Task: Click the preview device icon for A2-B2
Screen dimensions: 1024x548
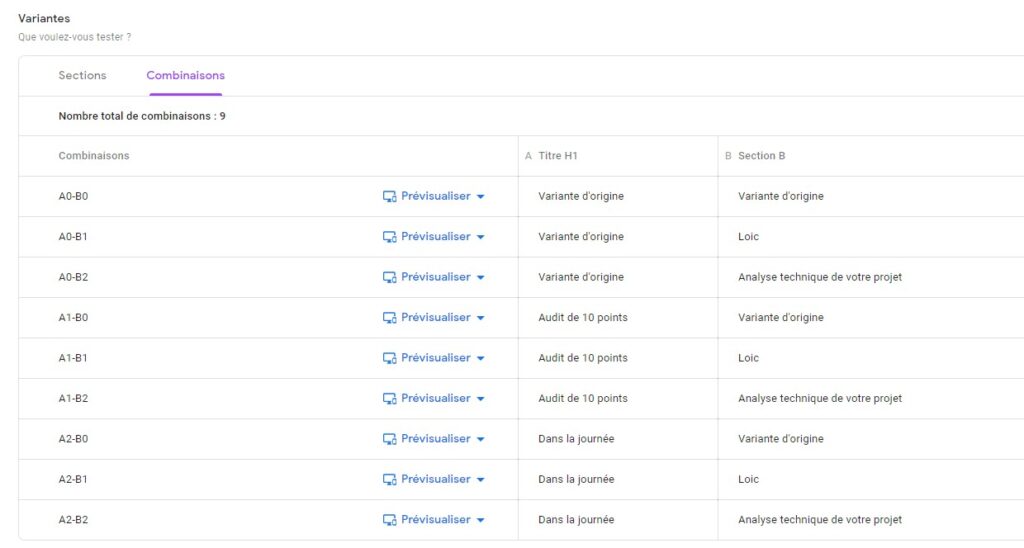Action: [x=389, y=521]
